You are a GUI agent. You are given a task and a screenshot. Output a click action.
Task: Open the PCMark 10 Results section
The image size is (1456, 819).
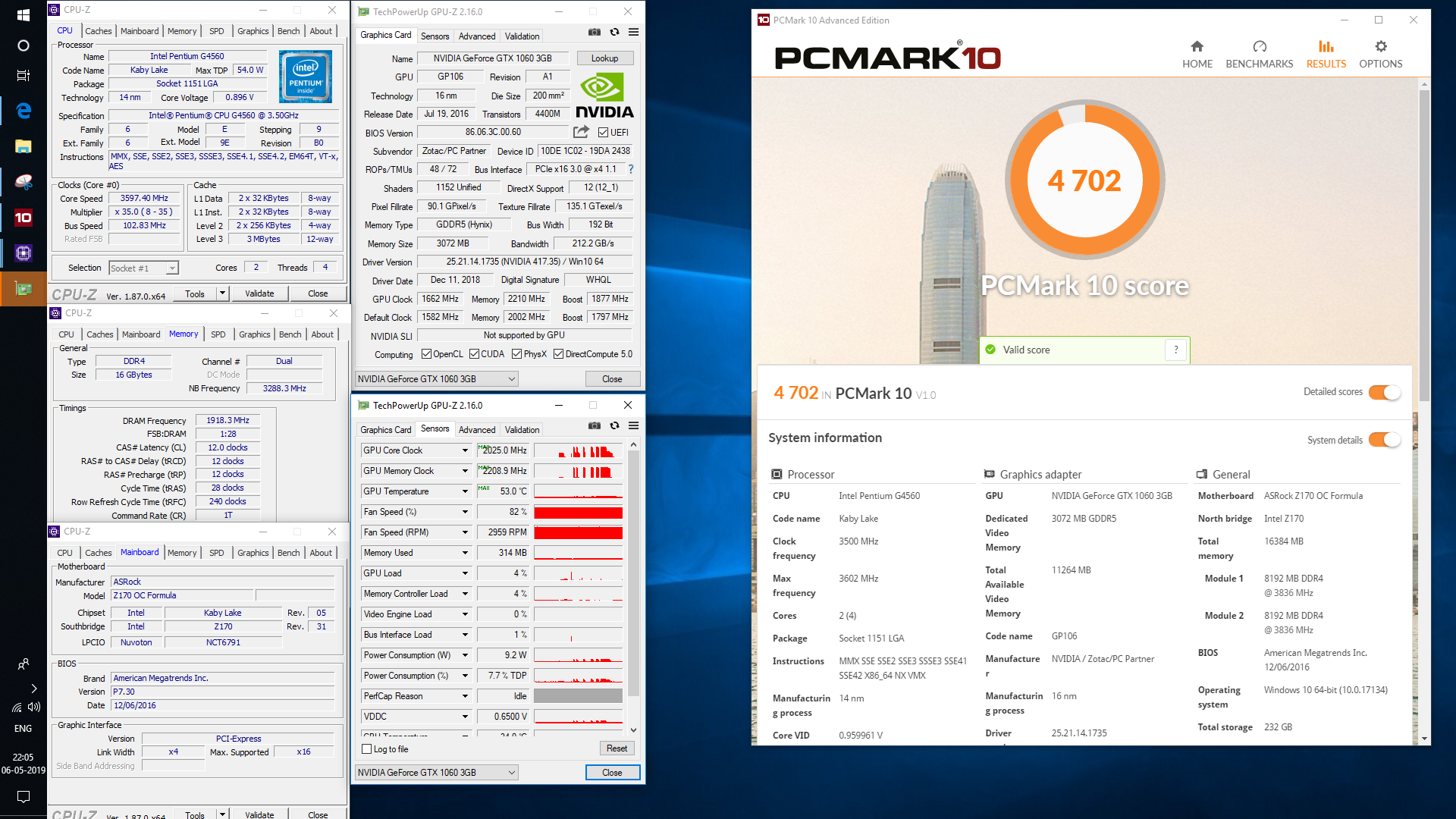[1326, 55]
